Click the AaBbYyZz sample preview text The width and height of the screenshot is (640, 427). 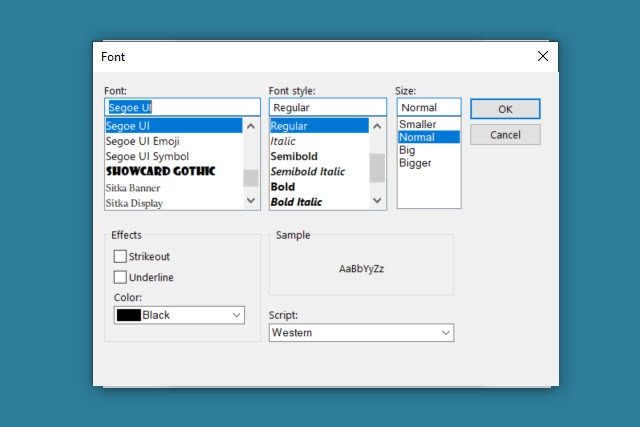coord(362,269)
